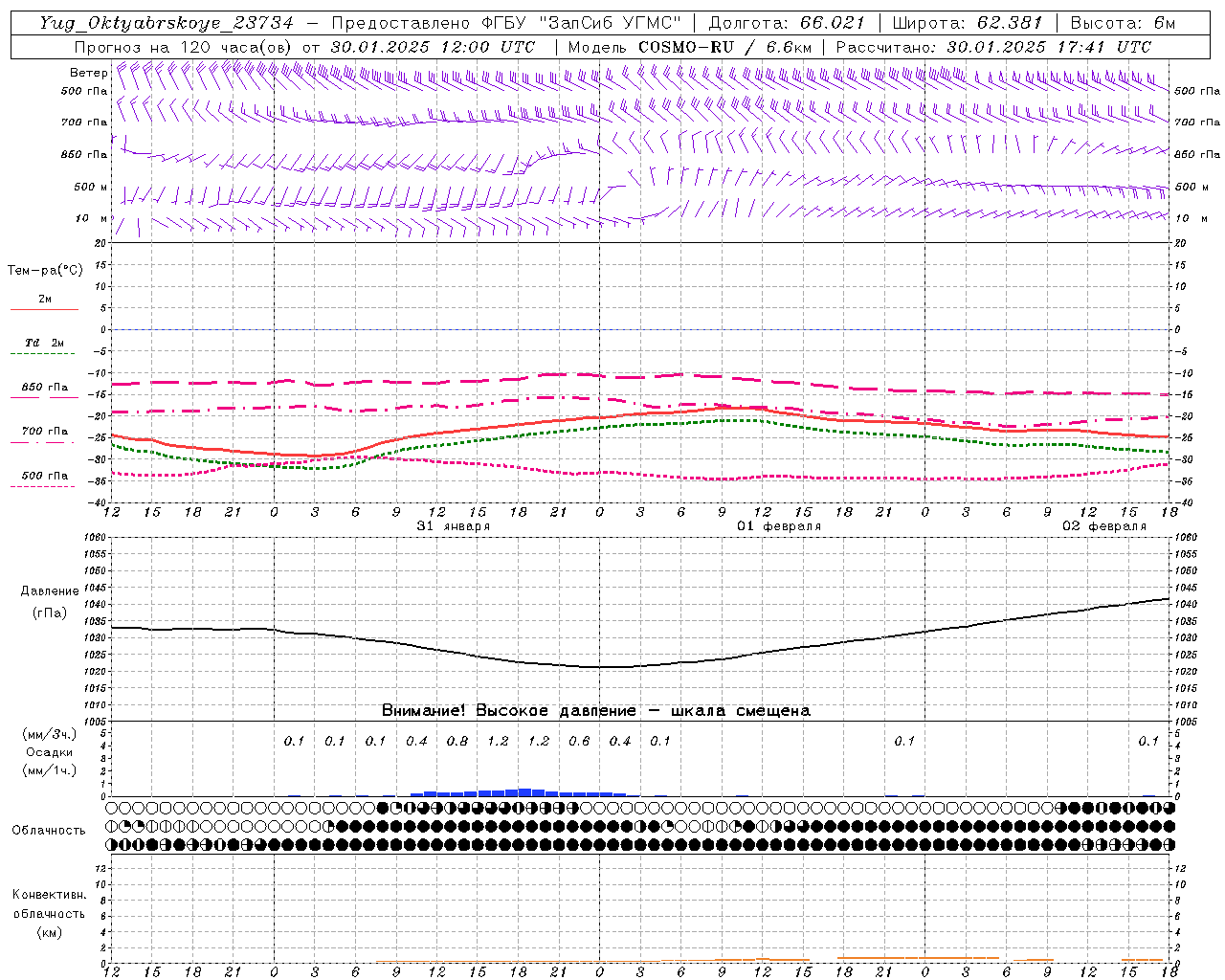The image size is (1225, 980).
Task: Select the Тем-ра(°C) axis label
Action: pyautogui.click(x=45, y=271)
